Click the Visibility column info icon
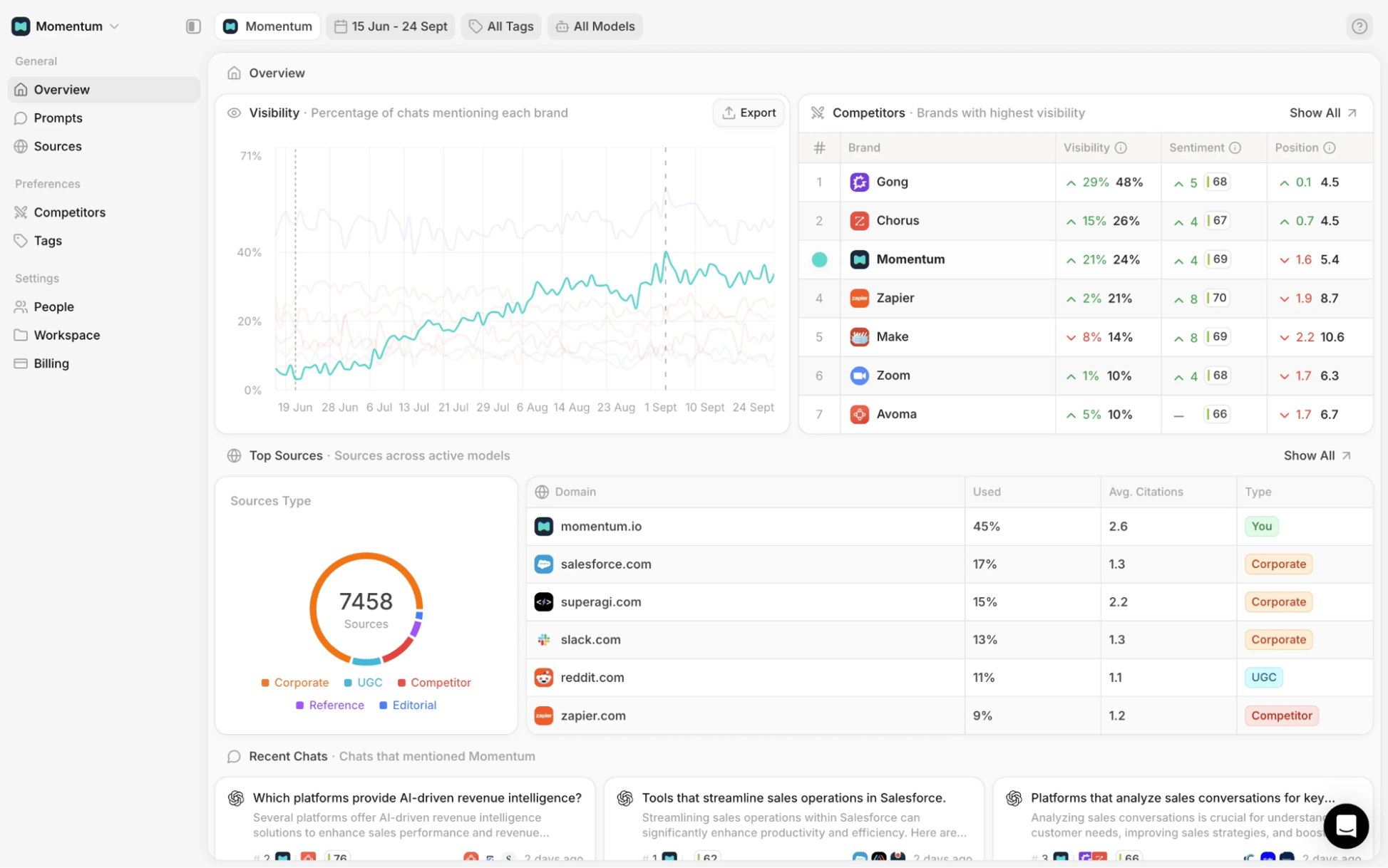The height and width of the screenshot is (868, 1388). 1121,148
